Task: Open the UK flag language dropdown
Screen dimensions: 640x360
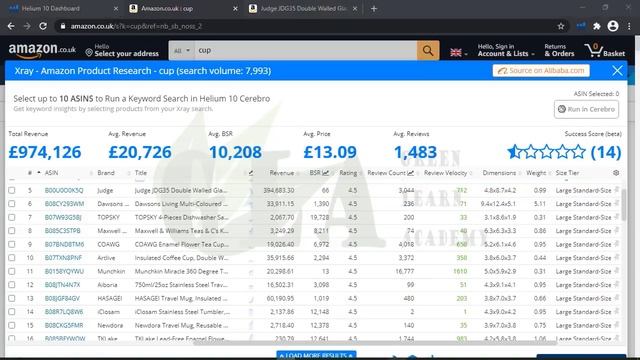Action: click(x=458, y=53)
